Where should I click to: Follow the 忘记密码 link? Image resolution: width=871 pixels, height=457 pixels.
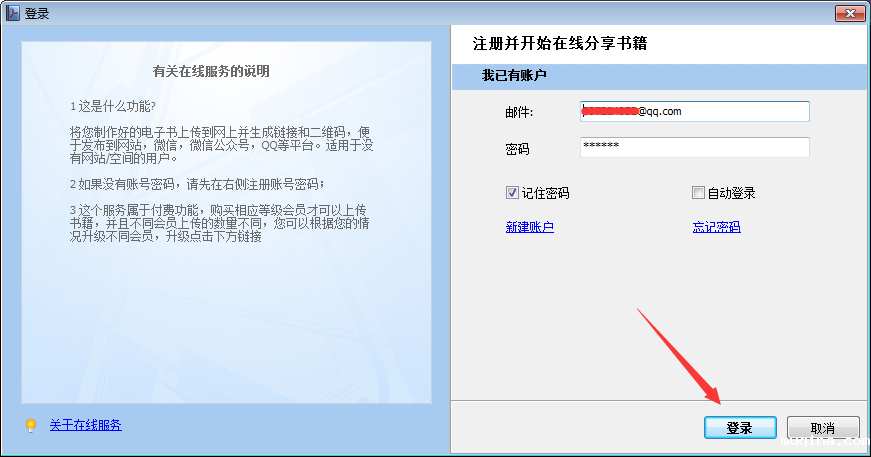(x=716, y=227)
